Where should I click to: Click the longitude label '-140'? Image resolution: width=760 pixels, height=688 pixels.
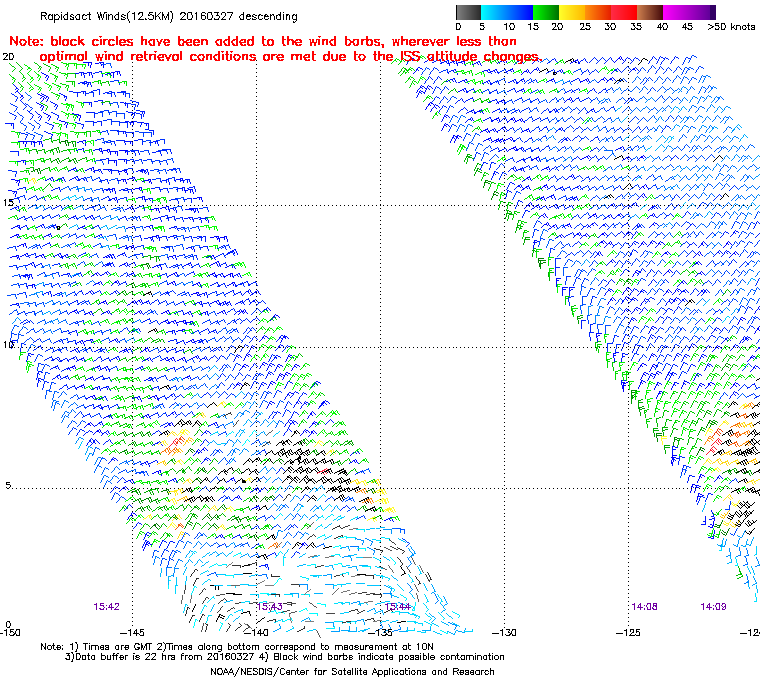pos(256,632)
